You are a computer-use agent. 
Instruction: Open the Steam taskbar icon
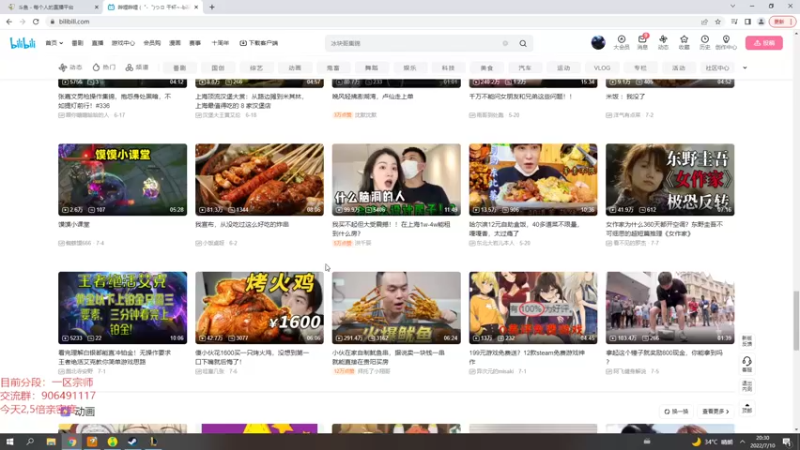click(x=133, y=442)
